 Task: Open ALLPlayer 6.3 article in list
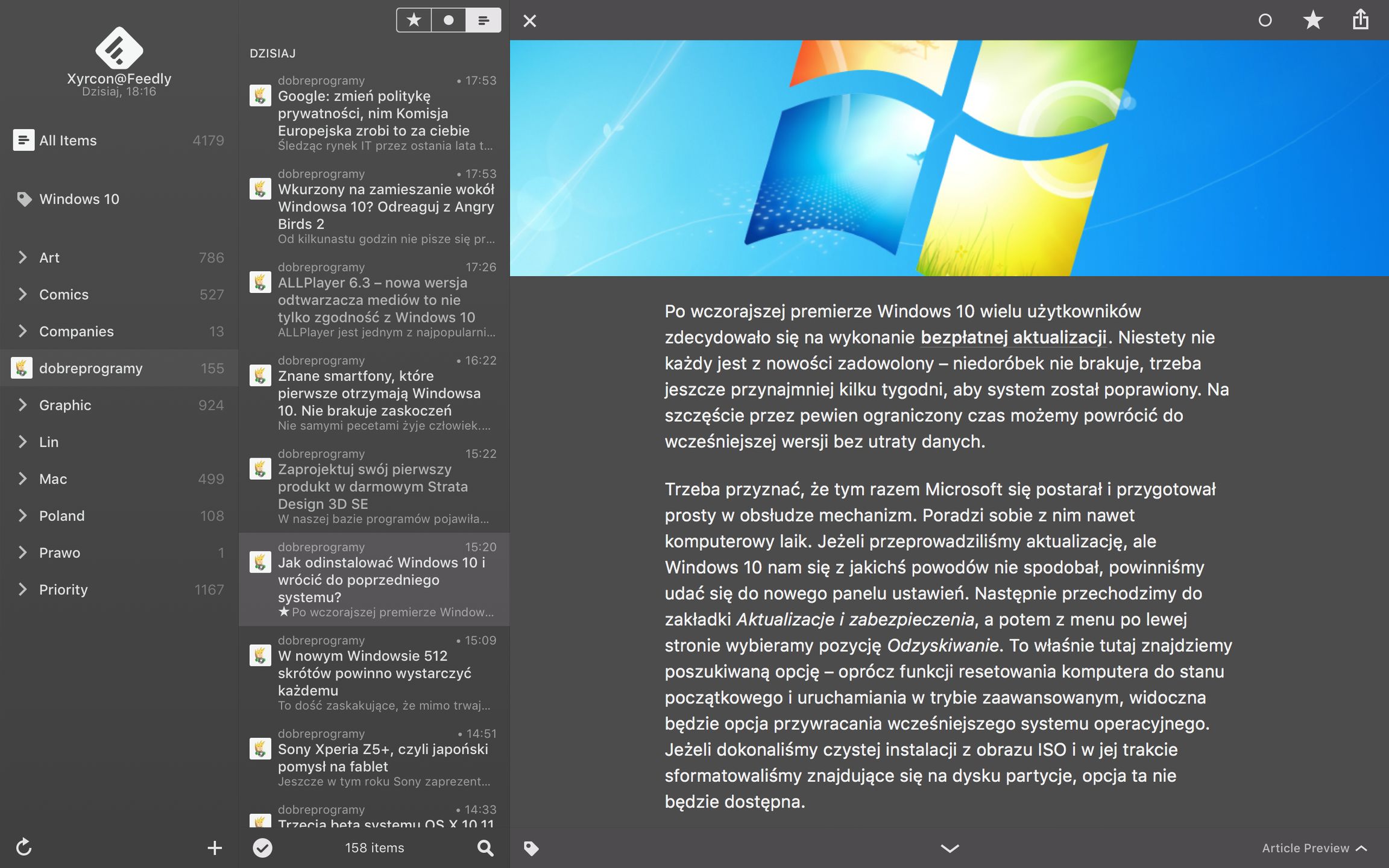[374, 300]
